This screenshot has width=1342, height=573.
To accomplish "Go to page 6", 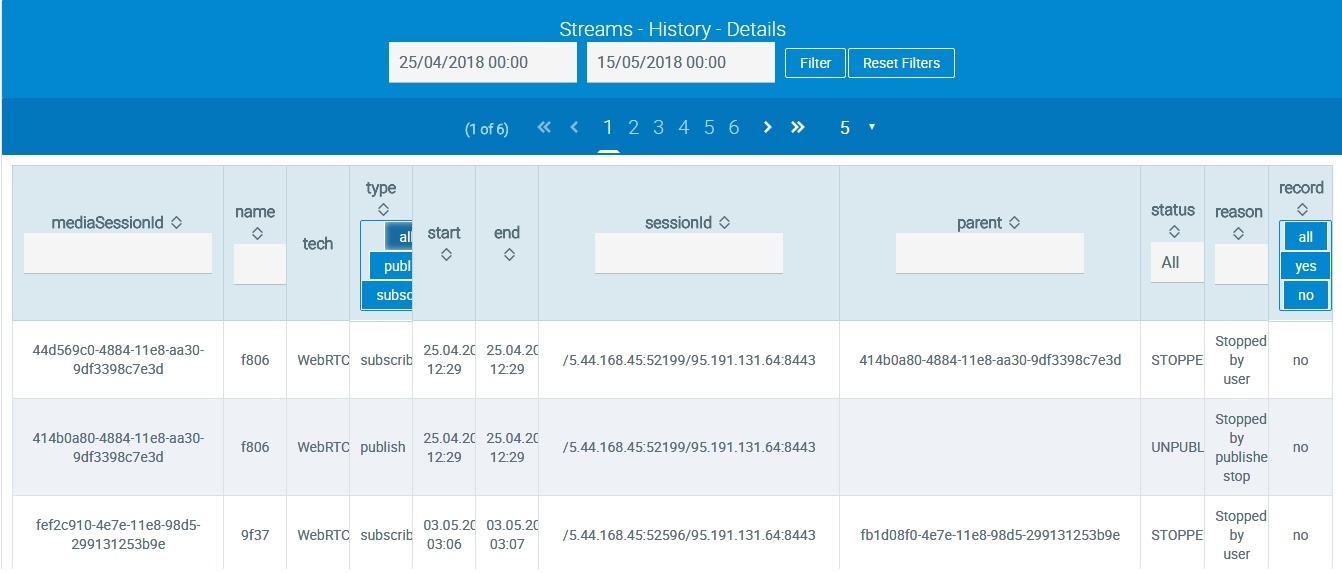I will (733, 128).
